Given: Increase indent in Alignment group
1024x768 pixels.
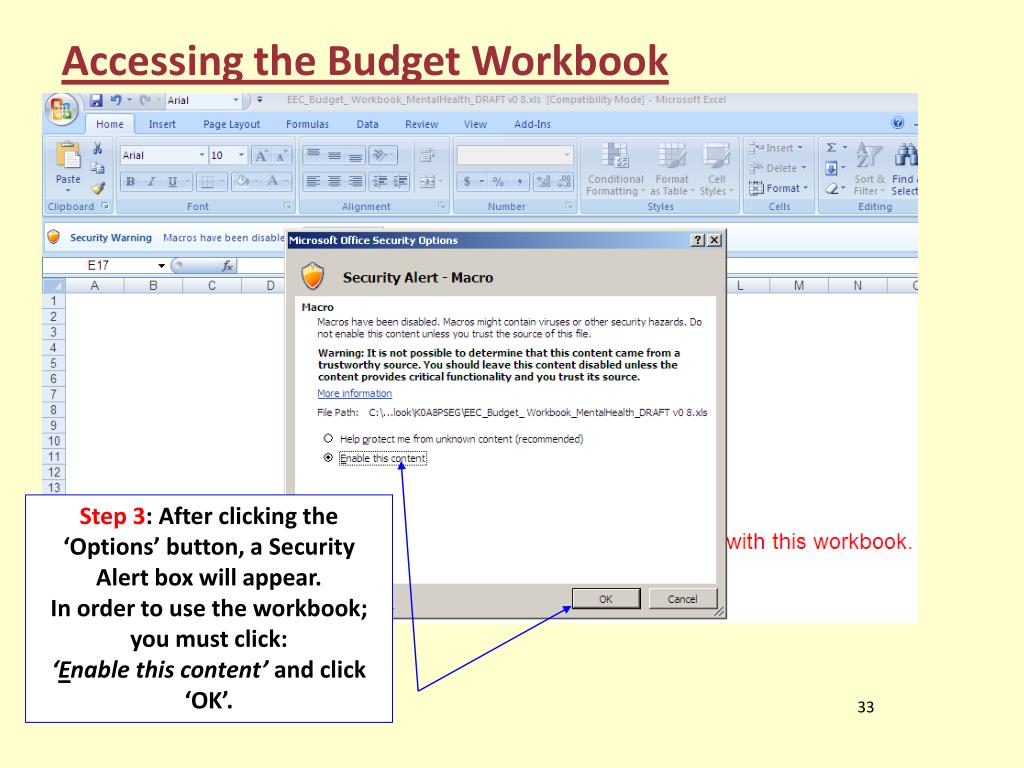Looking at the screenshot, I should [x=400, y=181].
